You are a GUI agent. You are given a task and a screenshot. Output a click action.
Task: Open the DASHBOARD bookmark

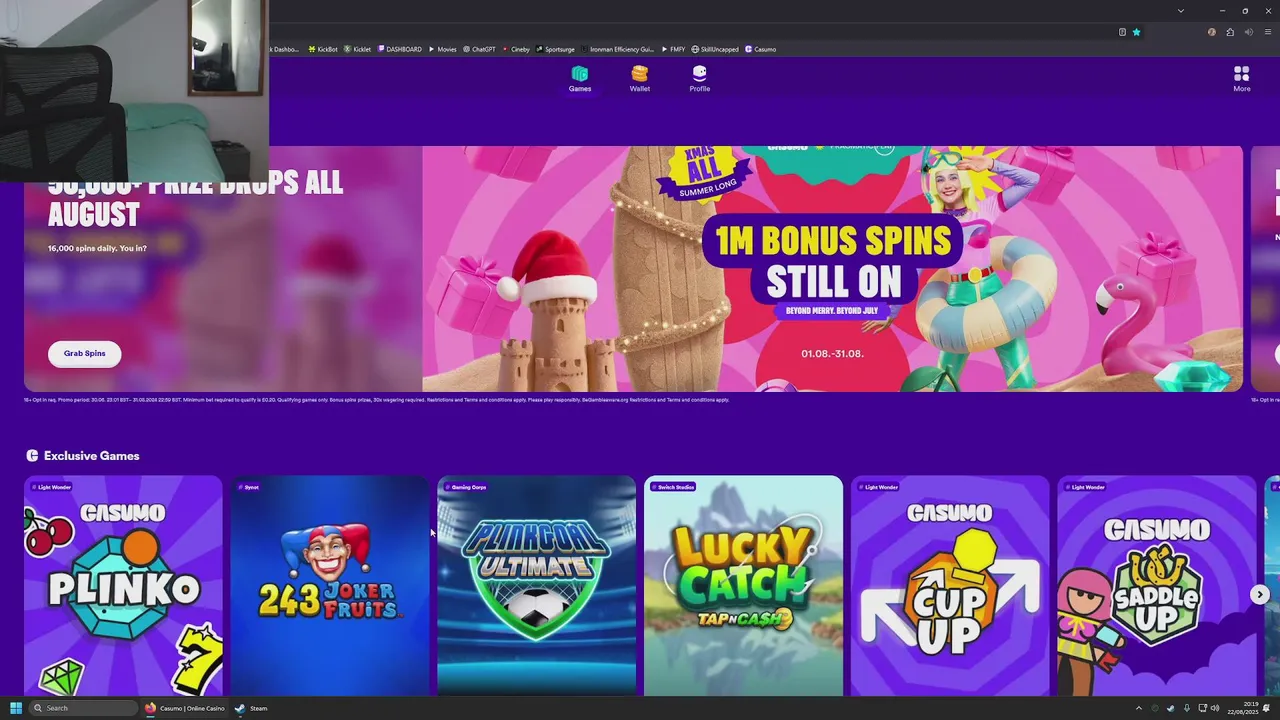(x=400, y=49)
